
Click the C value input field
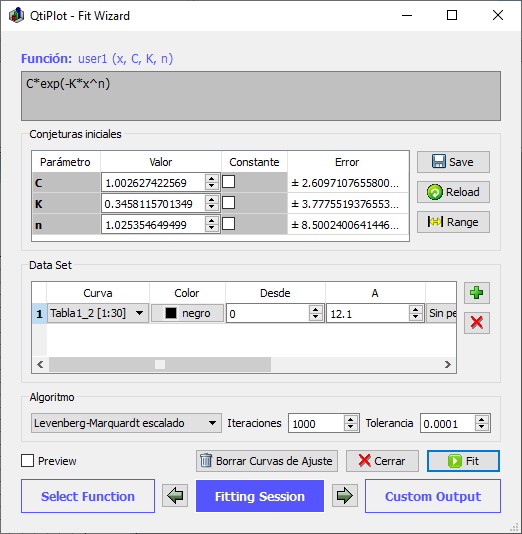(x=153, y=183)
